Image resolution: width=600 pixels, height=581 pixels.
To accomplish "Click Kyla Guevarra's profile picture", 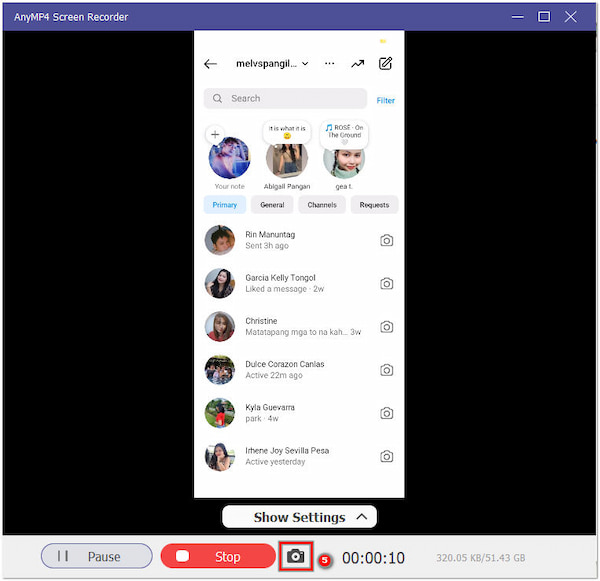I will point(220,413).
